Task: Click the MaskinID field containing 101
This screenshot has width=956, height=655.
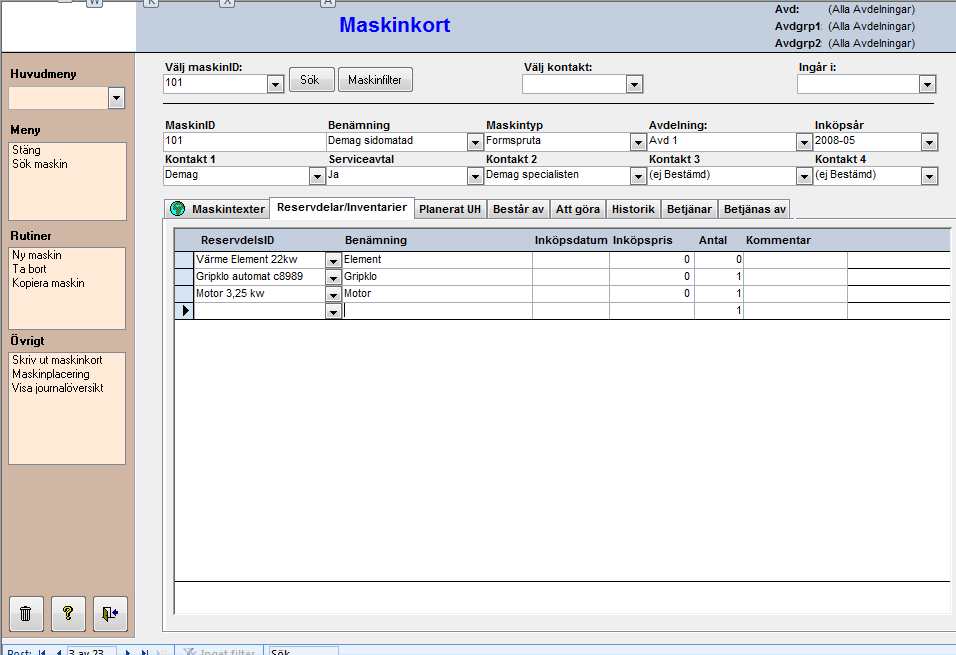Action: tap(244, 141)
